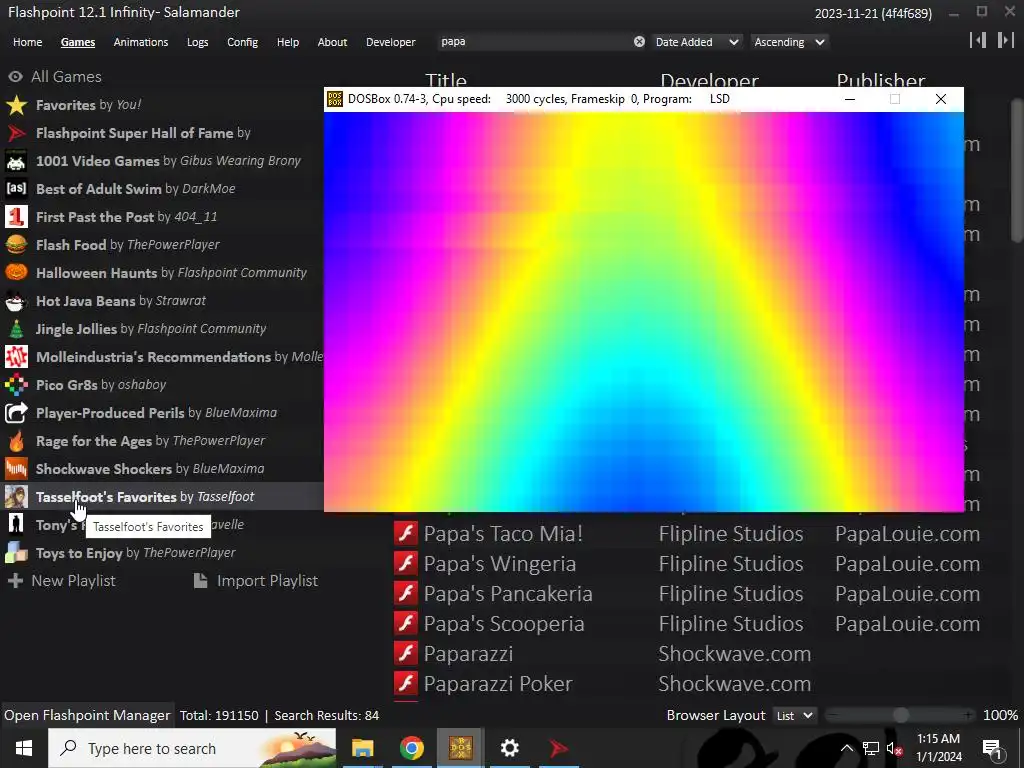This screenshot has height=768, width=1024.
Task: Open the Games tab
Action: 78,42
